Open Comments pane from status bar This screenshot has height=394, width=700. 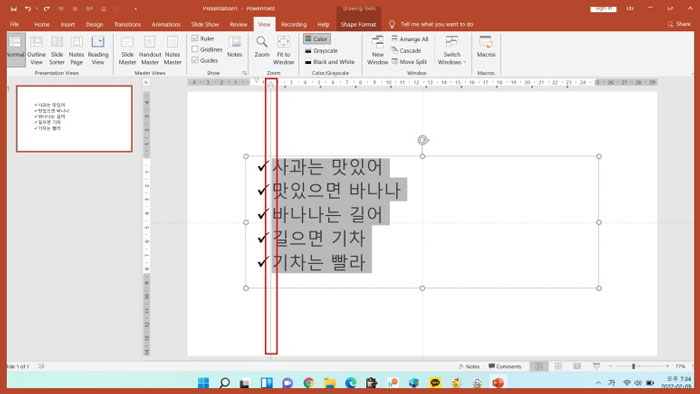coord(504,366)
